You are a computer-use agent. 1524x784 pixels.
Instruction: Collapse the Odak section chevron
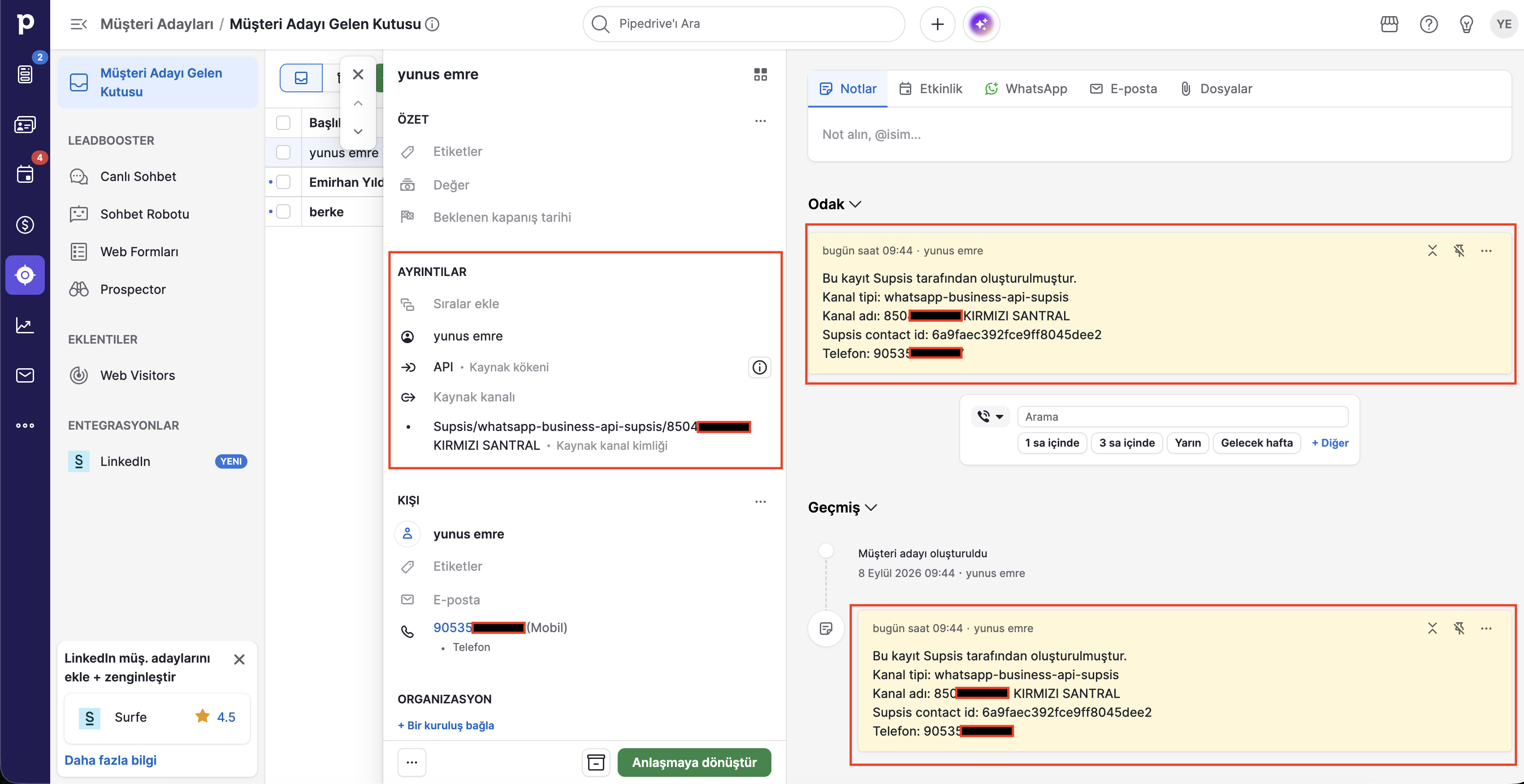[x=856, y=204]
